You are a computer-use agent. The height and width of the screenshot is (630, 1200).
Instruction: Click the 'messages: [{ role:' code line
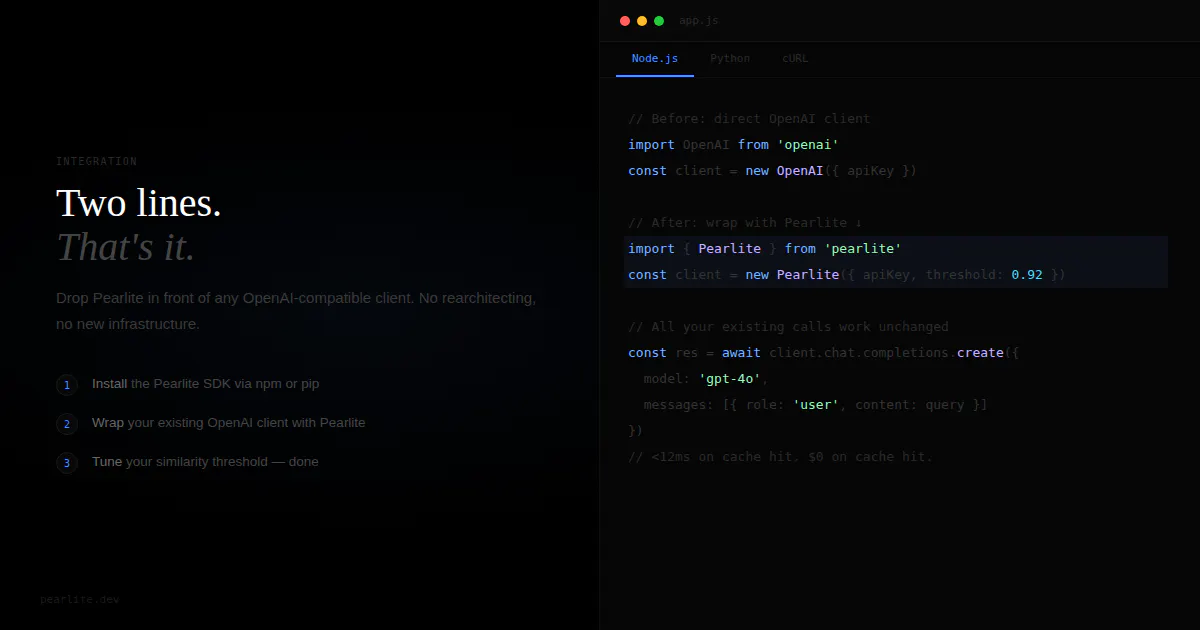coord(815,404)
